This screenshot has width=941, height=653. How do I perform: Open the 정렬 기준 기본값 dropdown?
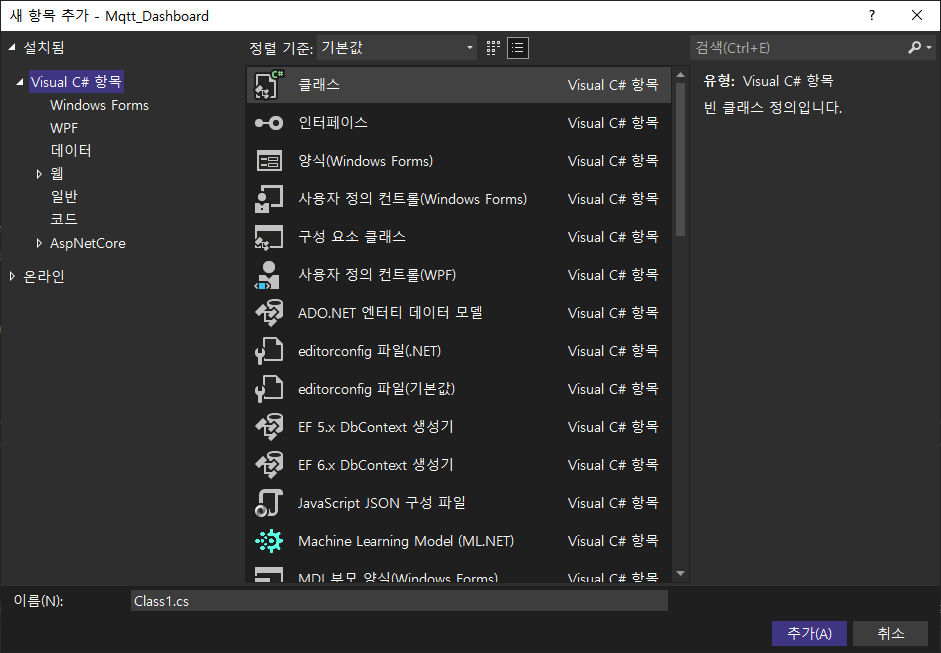pyautogui.click(x=397, y=47)
